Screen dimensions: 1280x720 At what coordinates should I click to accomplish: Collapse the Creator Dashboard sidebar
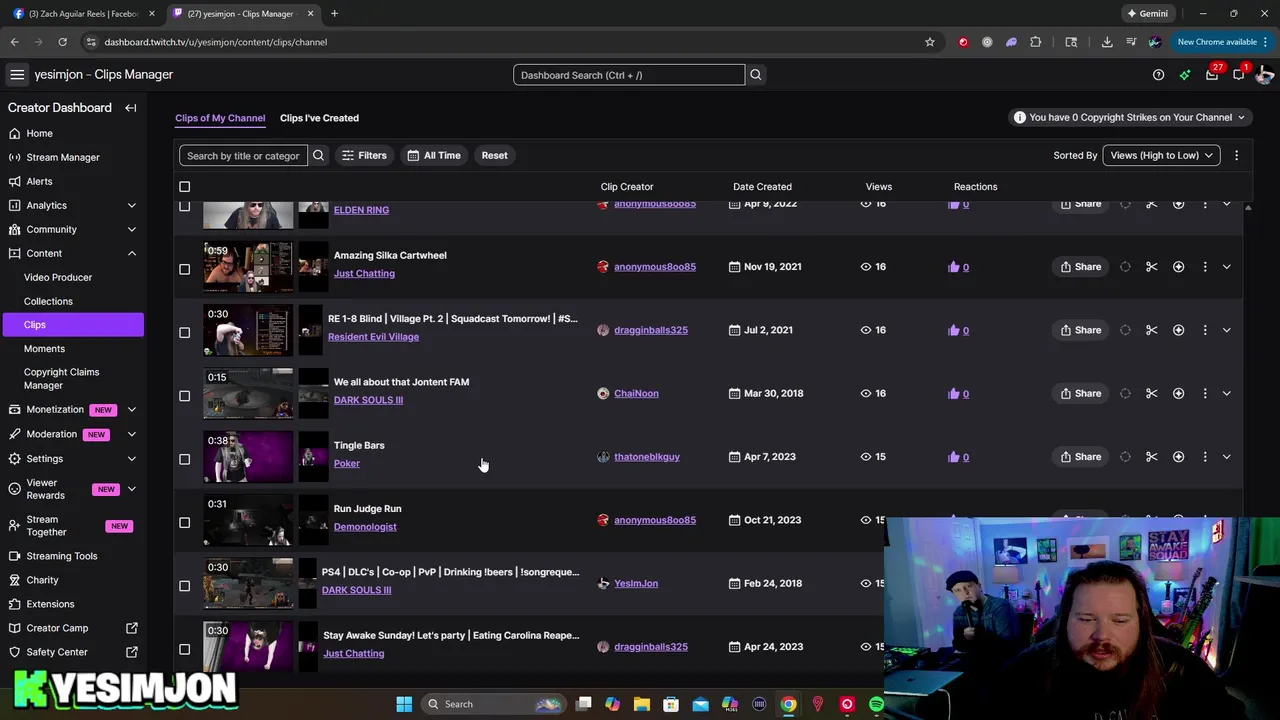tap(131, 108)
